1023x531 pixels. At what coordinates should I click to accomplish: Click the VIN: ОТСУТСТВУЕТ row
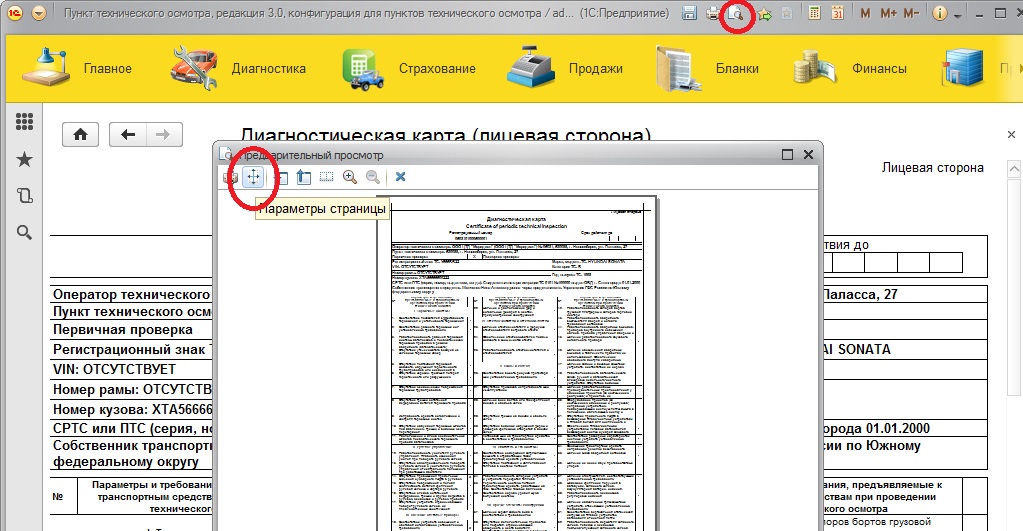pos(114,369)
